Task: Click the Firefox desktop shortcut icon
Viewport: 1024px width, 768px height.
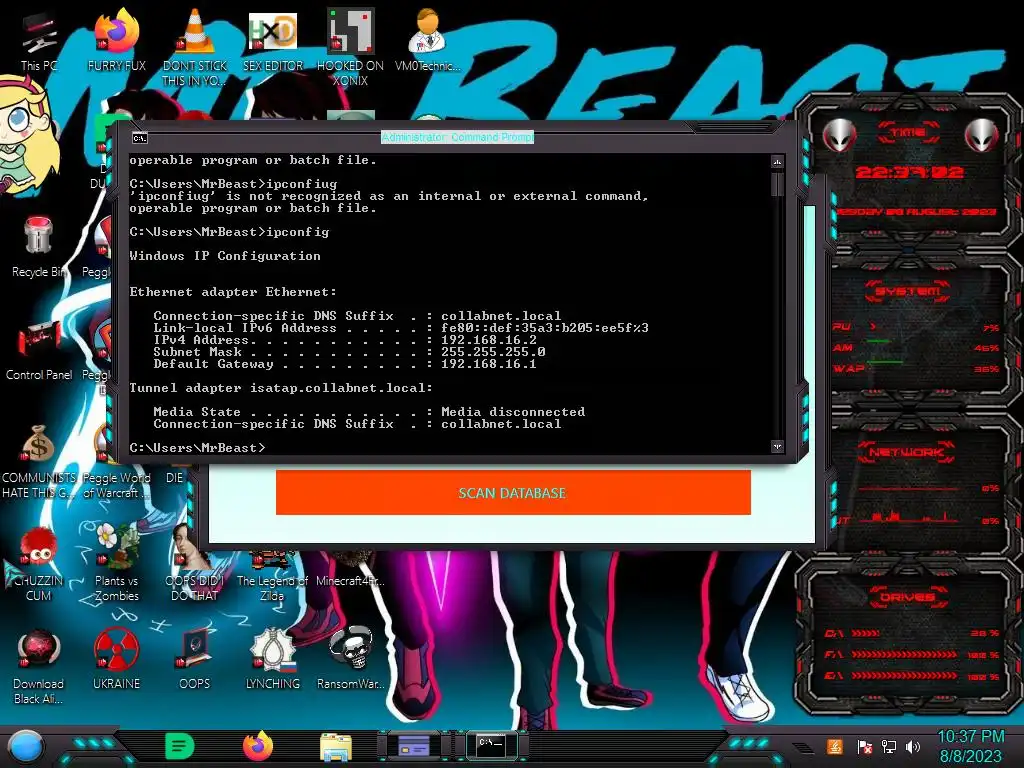Action: 116,40
